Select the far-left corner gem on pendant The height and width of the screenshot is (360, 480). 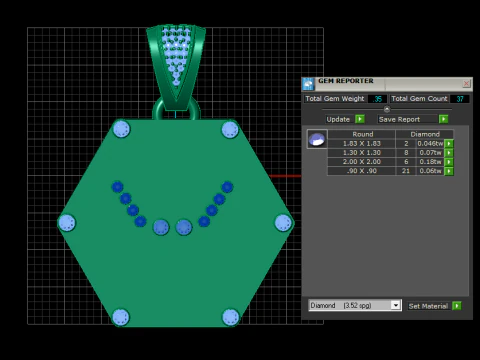point(67,223)
